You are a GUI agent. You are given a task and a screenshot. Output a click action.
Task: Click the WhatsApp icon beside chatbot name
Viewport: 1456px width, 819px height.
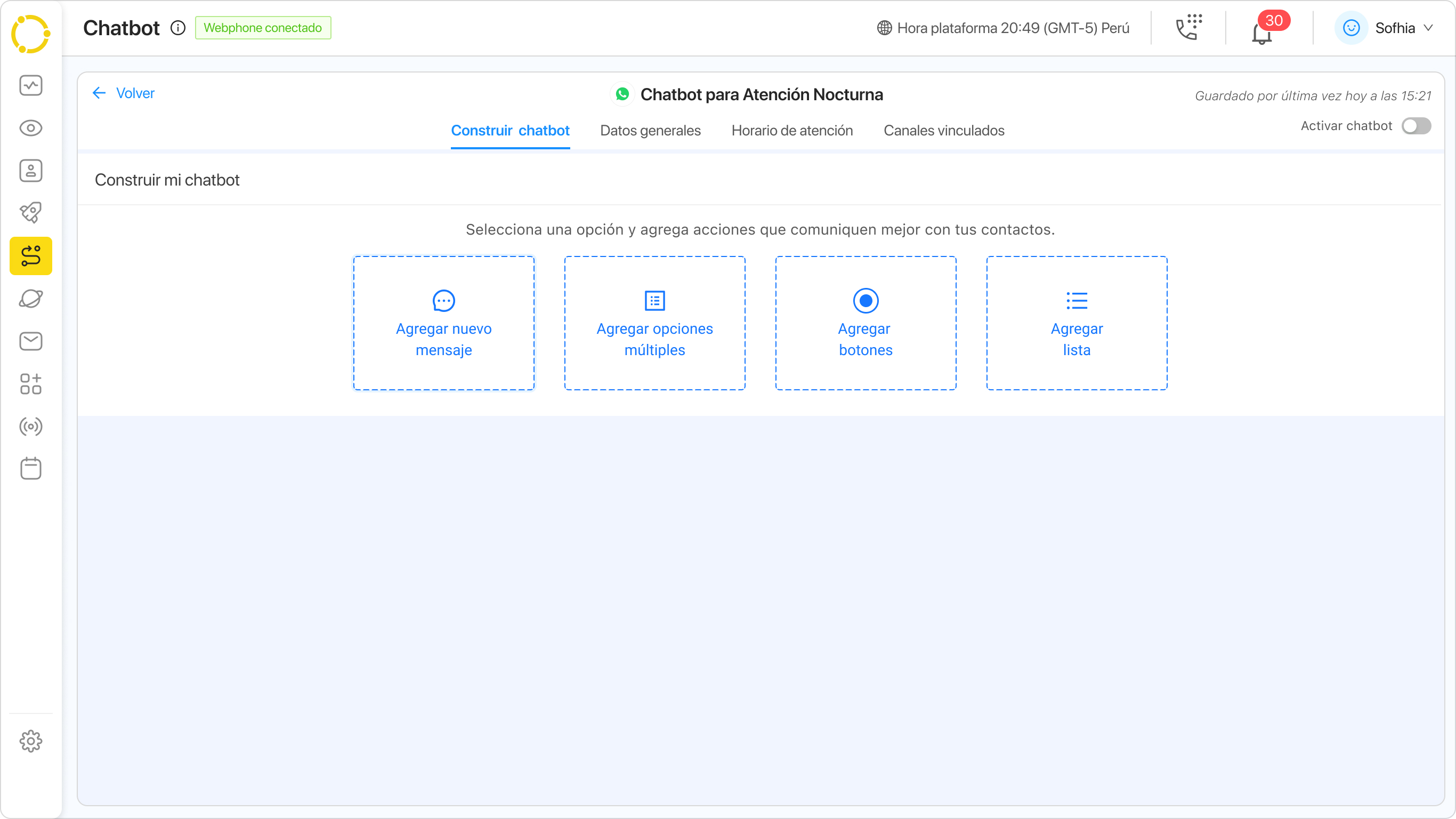pyautogui.click(x=622, y=94)
